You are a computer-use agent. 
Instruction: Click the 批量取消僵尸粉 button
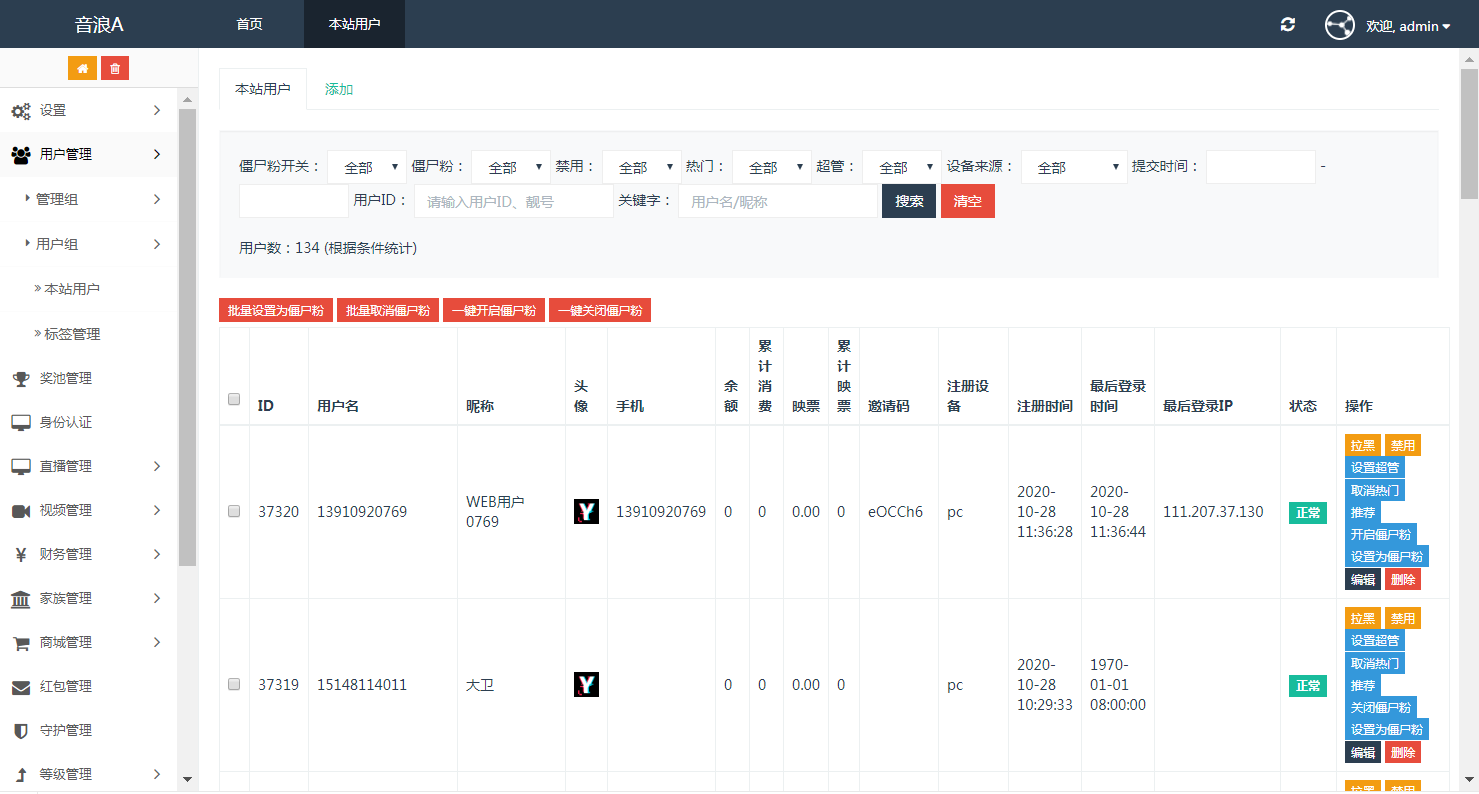[x=388, y=311]
